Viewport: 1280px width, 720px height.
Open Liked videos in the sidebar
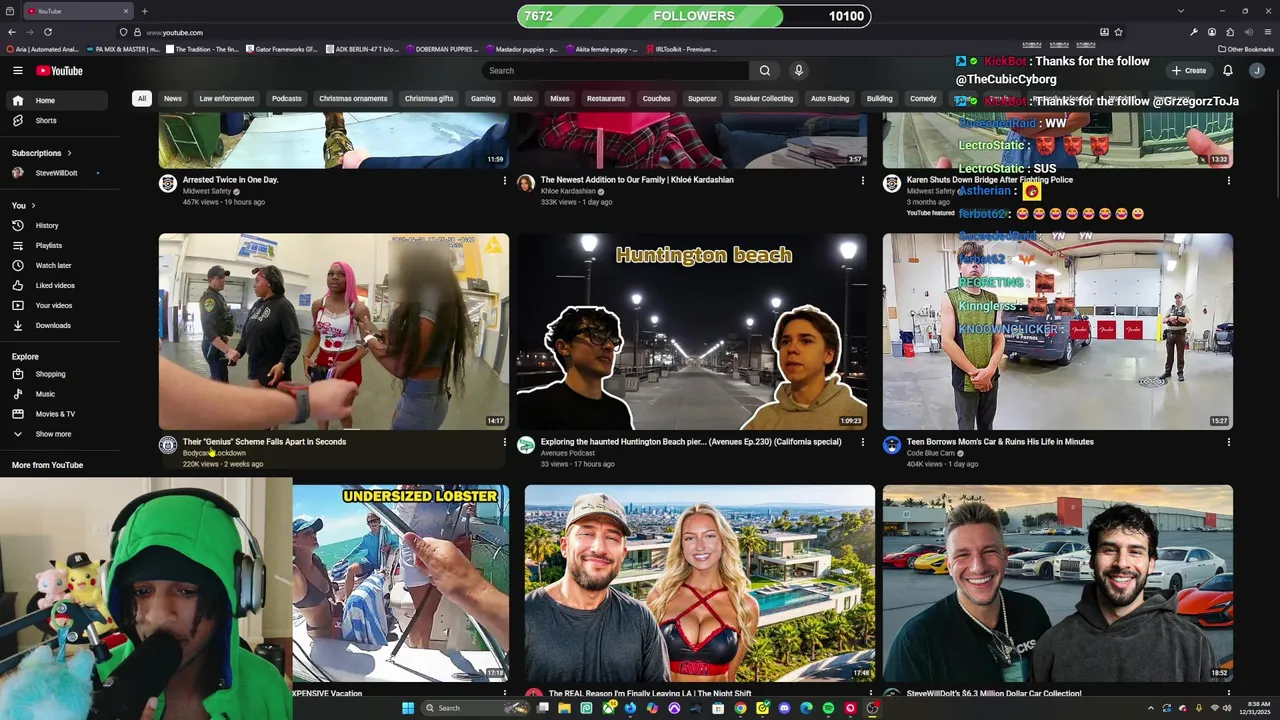coord(55,285)
